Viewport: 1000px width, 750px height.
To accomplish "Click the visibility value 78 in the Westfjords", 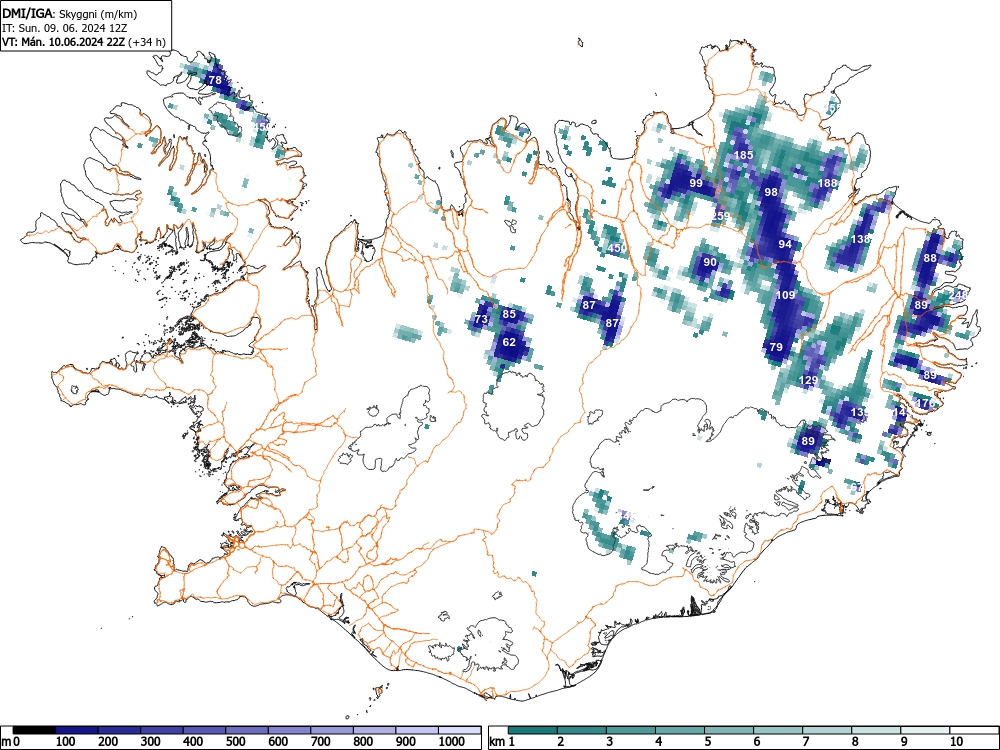I will pyautogui.click(x=215, y=80).
